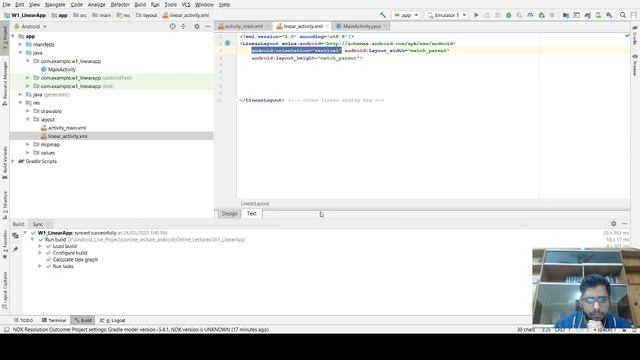This screenshot has width=640, height=360.
Task: Hide the Build panel with minus icon
Action: coord(624,224)
